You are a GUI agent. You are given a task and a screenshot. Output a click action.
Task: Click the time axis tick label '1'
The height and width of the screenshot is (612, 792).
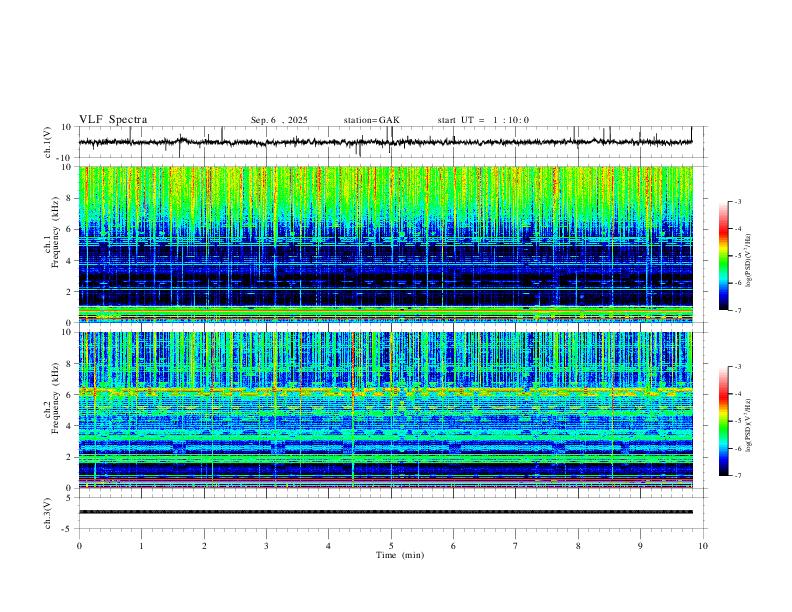tap(141, 546)
